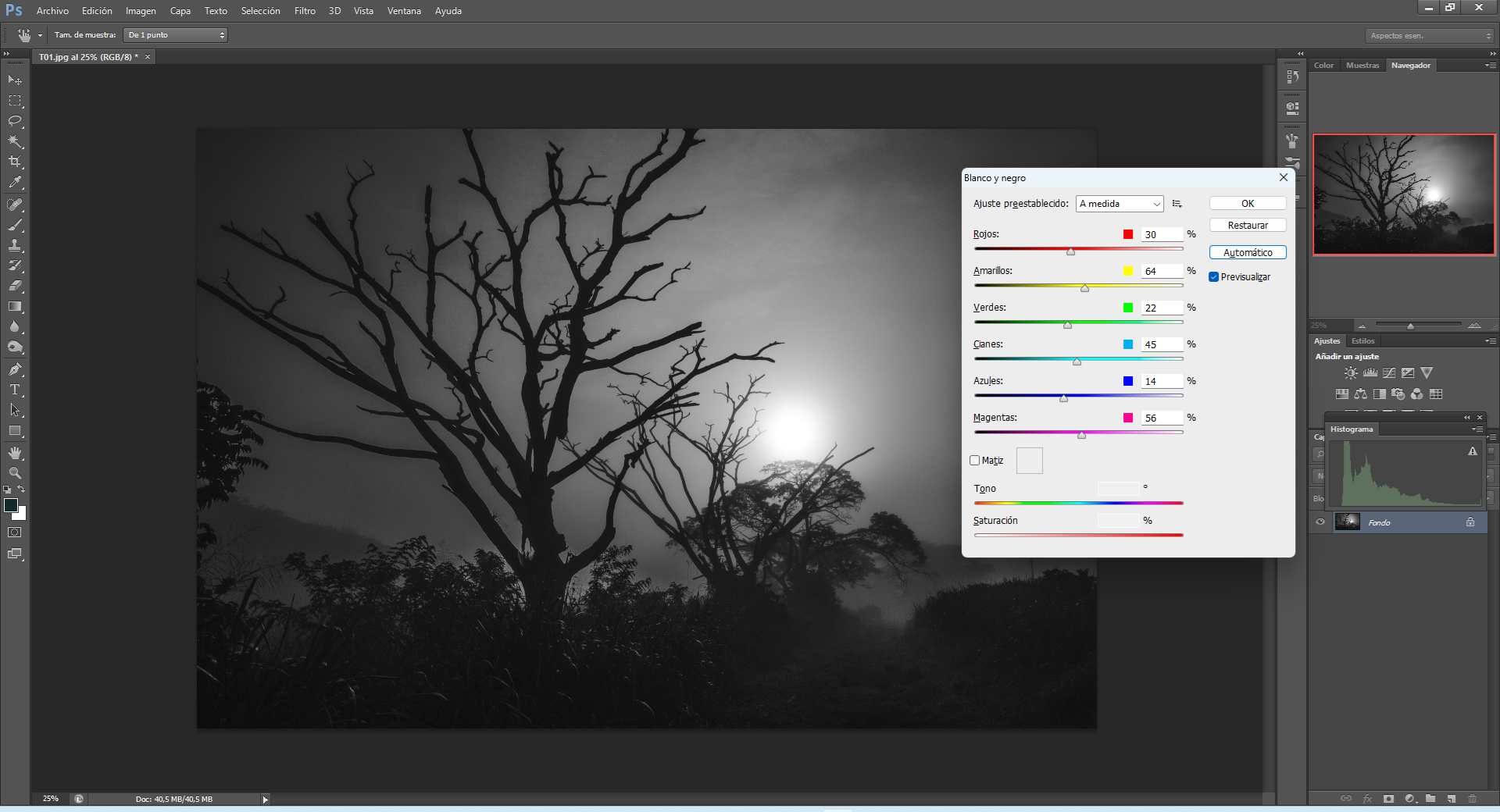1500x812 pixels.
Task: Click the Rojos slider handle
Action: click(x=1071, y=251)
